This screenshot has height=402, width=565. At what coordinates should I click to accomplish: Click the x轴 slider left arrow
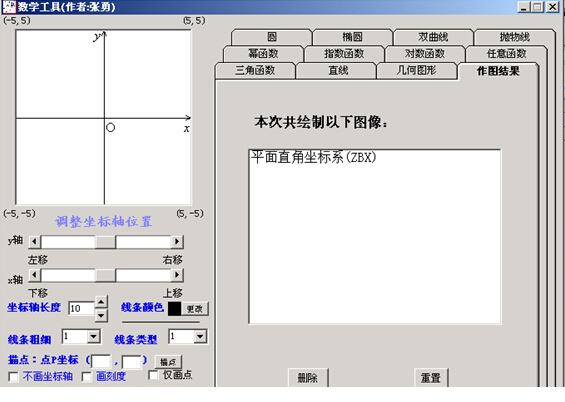[35, 275]
